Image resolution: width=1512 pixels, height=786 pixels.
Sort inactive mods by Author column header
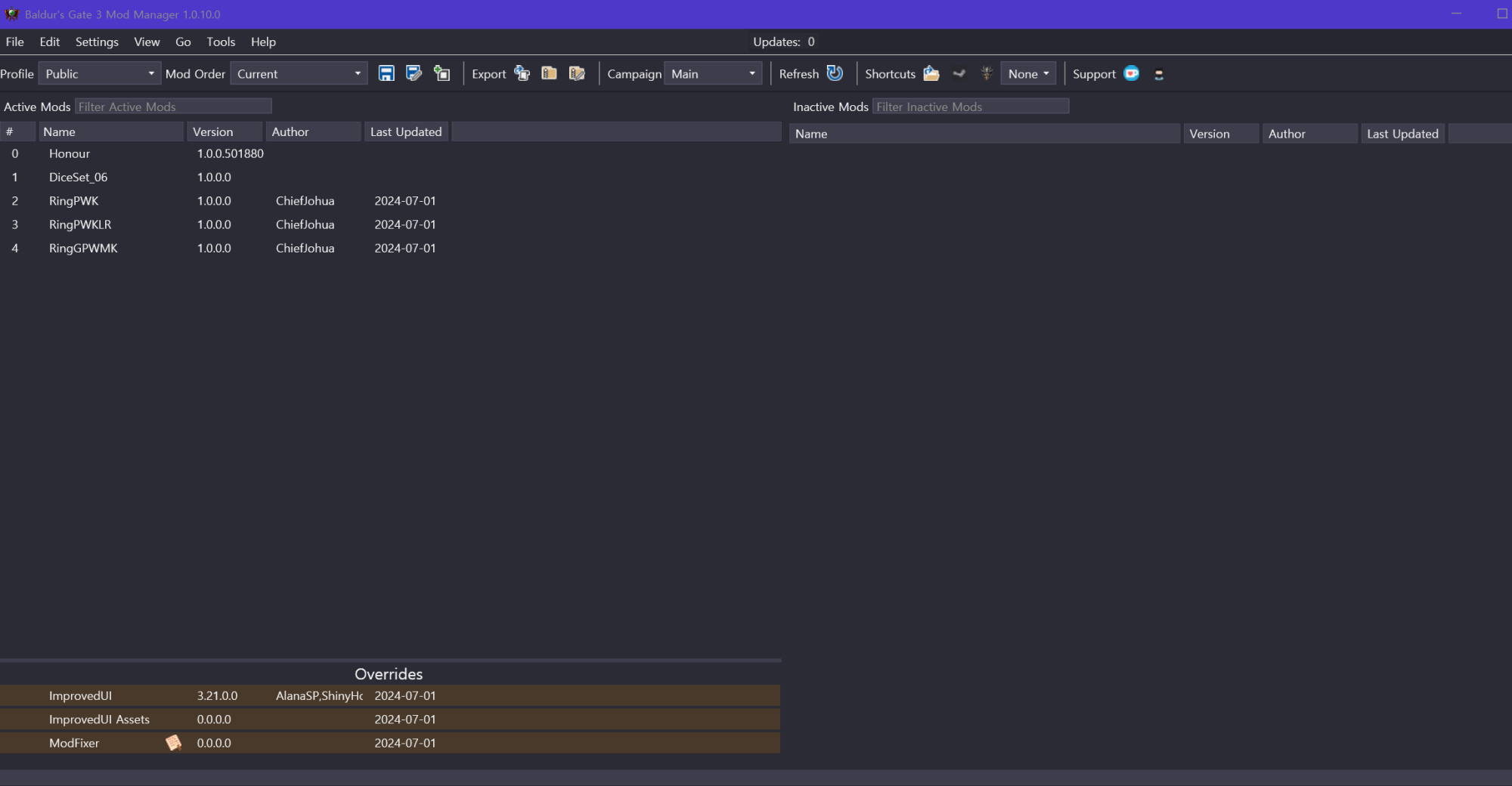click(x=1310, y=134)
